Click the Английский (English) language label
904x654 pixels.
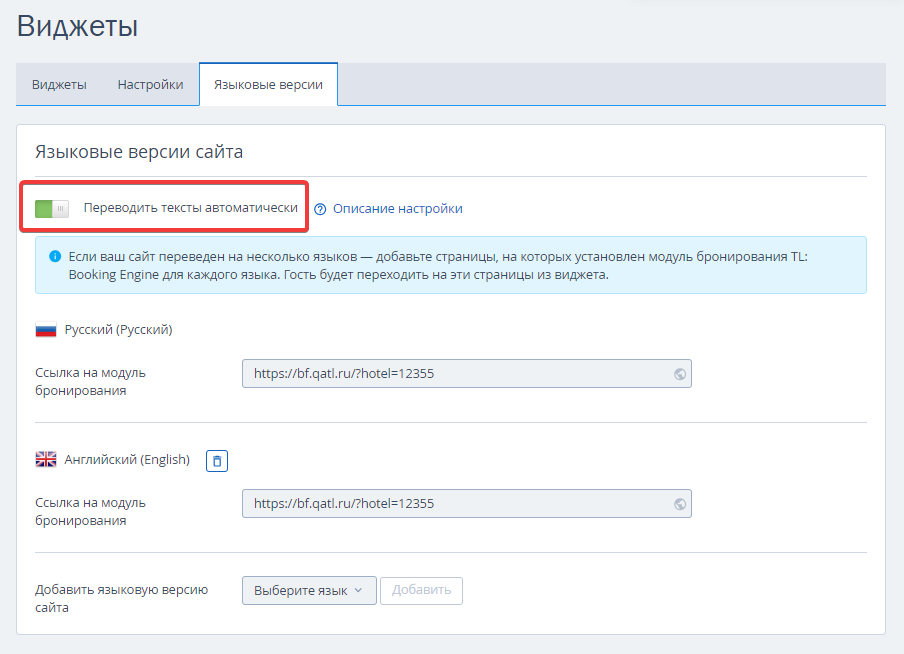pos(127,460)
